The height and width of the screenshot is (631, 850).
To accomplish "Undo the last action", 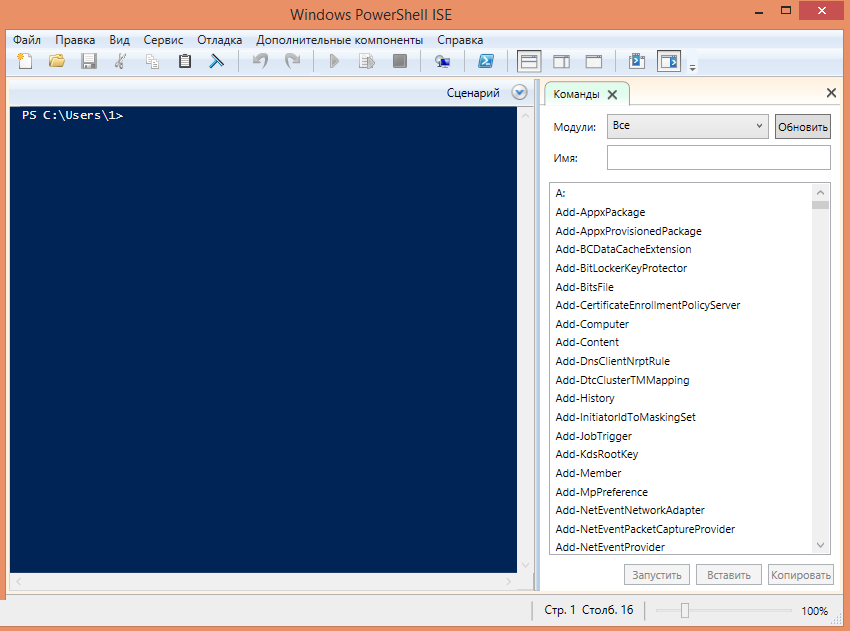I will (x=260, y=61).
